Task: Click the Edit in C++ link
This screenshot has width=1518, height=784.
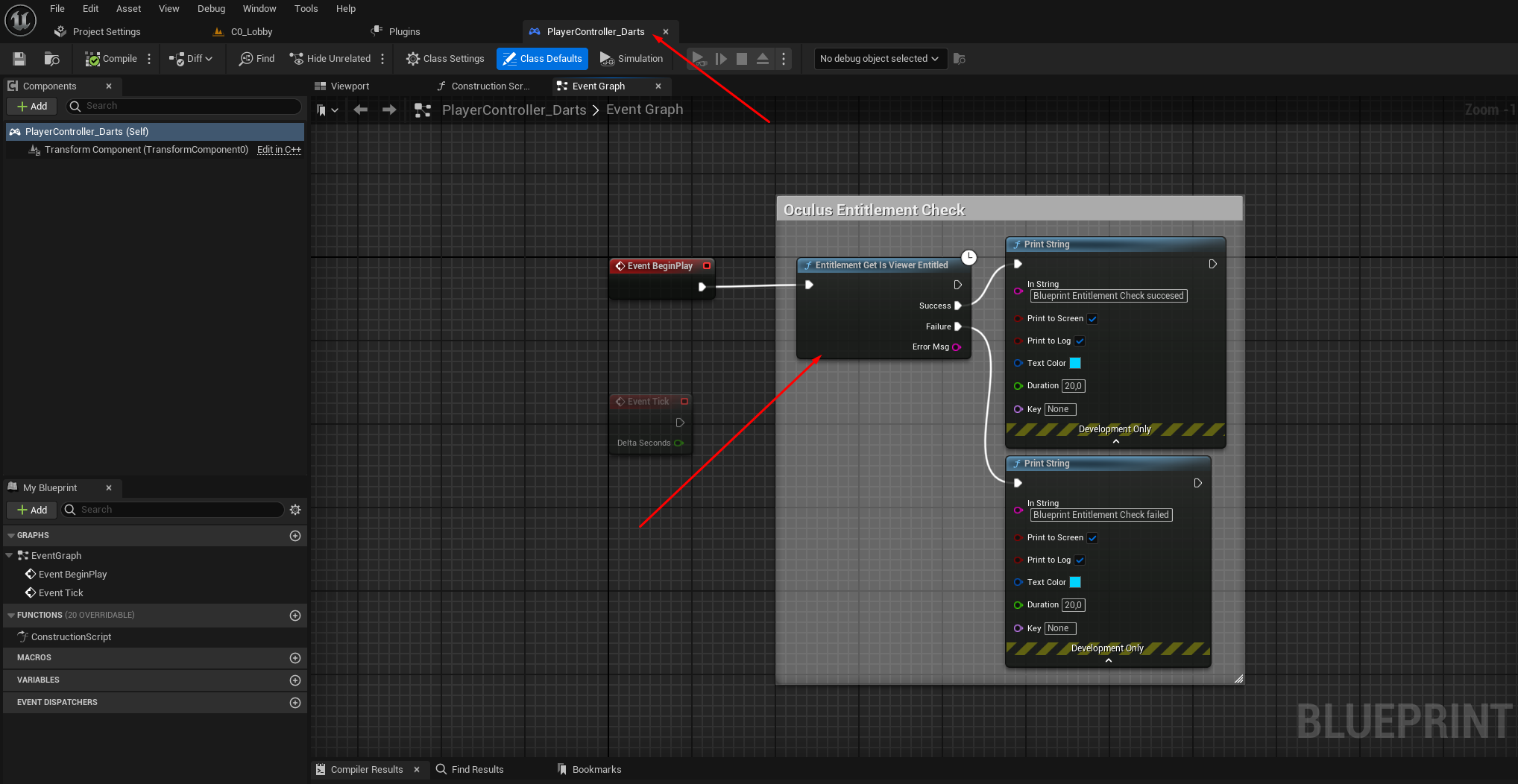Action: [279, 149]
